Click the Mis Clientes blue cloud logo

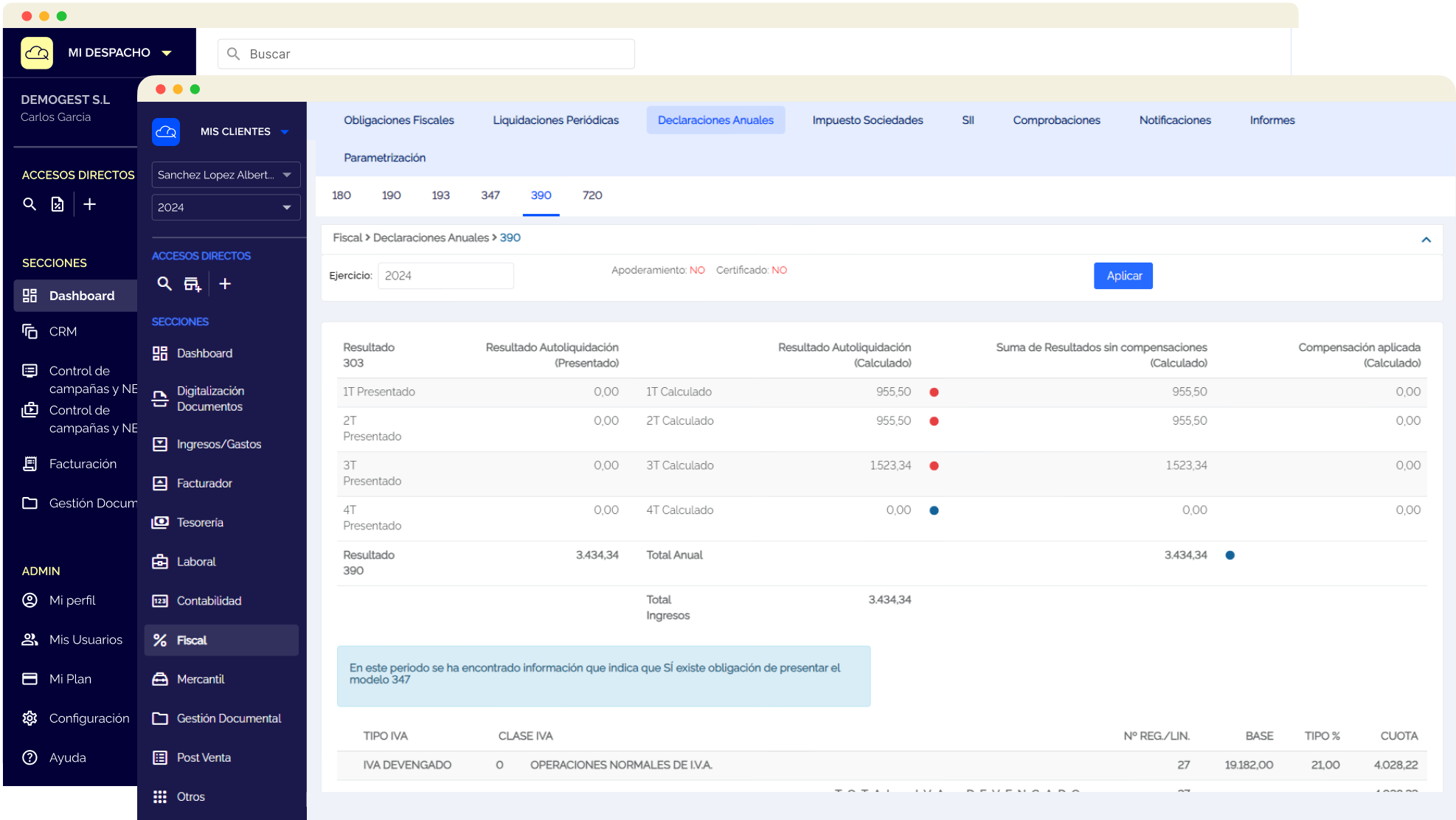tap(166, 131)
